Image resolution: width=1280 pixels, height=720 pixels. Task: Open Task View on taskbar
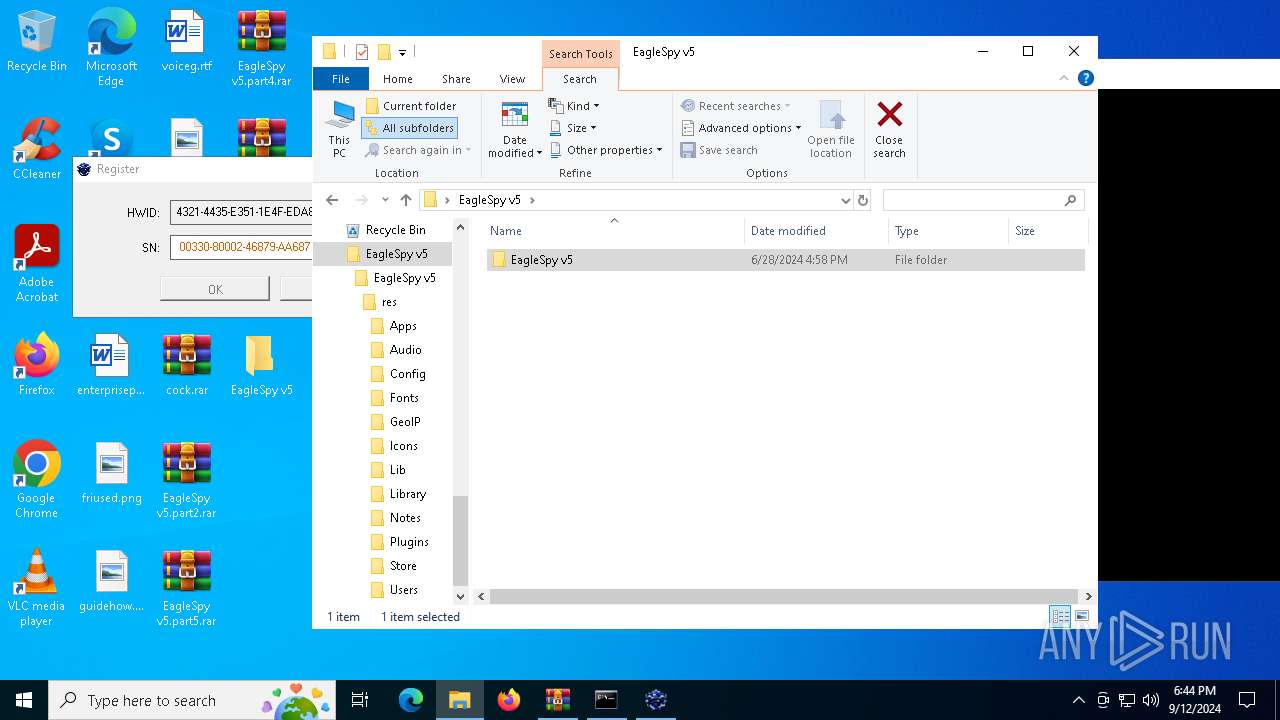(x=360, y=700)
